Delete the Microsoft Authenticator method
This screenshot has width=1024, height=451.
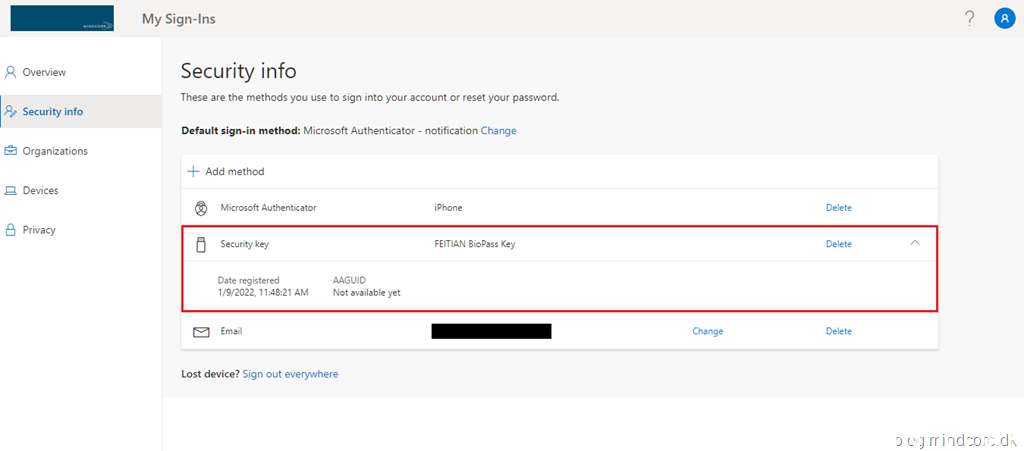838,208
